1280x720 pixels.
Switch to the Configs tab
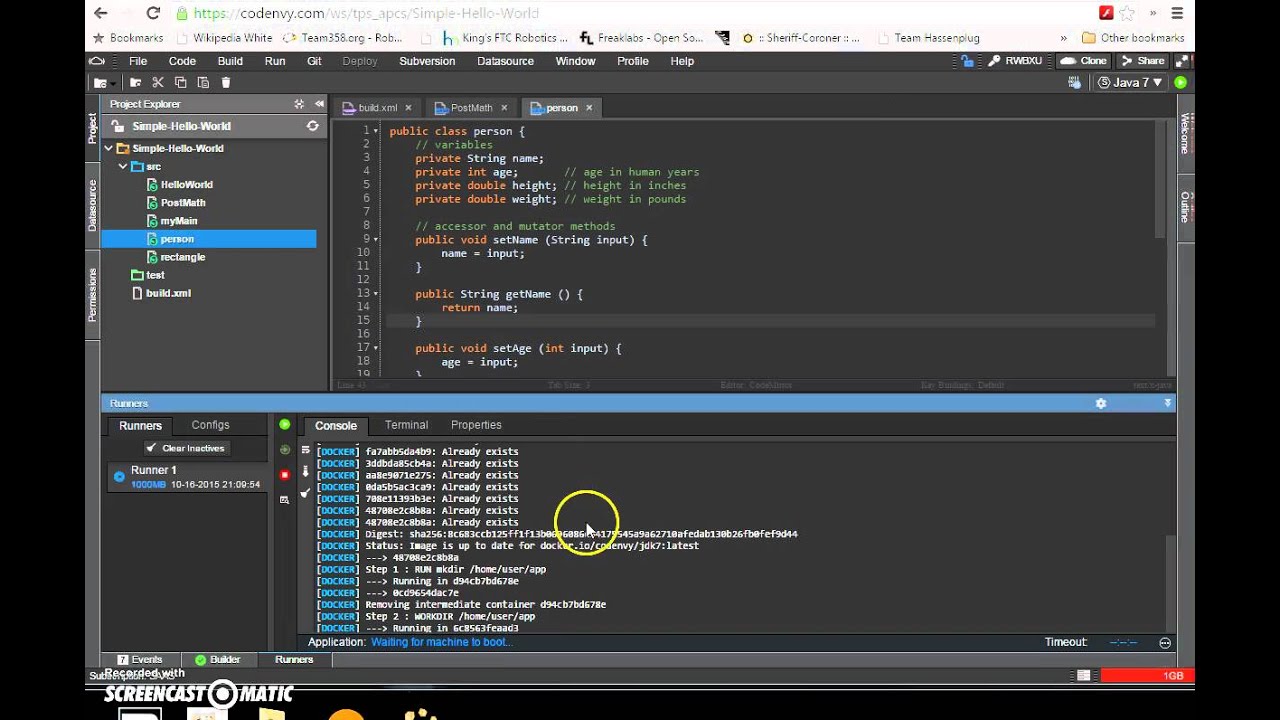tap(210, 425)
